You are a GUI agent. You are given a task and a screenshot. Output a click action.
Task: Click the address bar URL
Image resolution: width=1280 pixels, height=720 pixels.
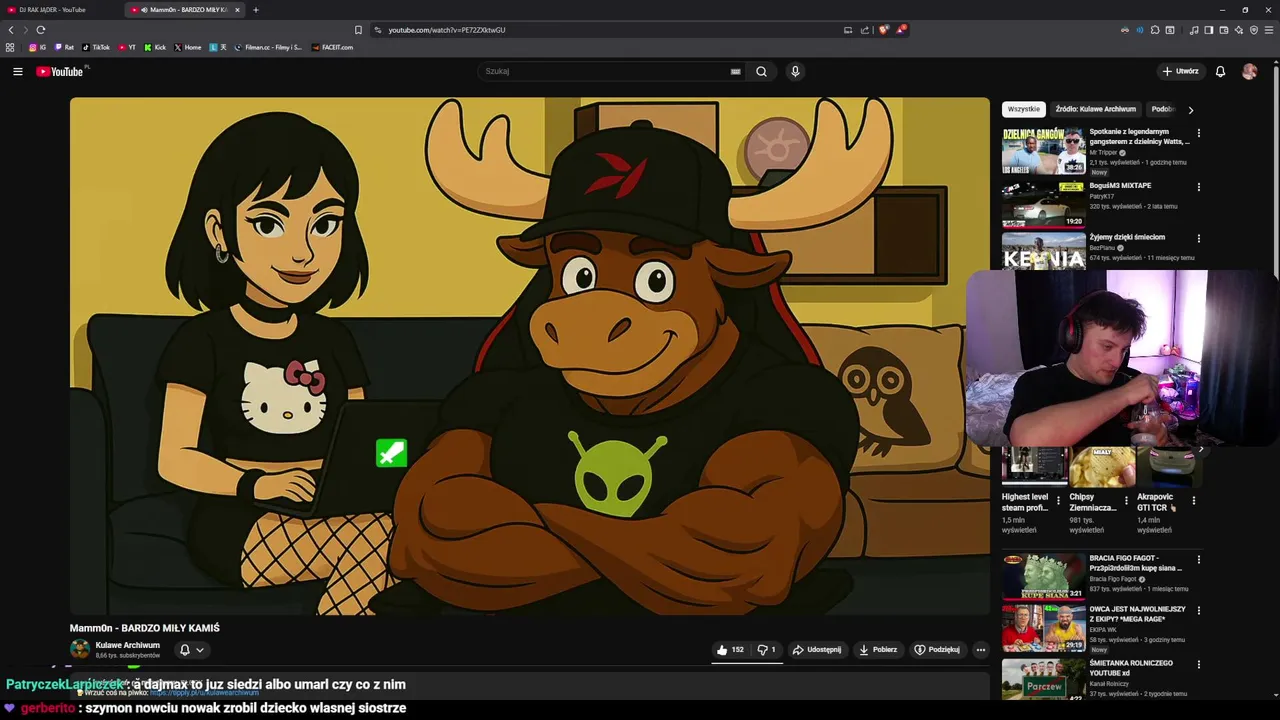[x=447, y=30]
